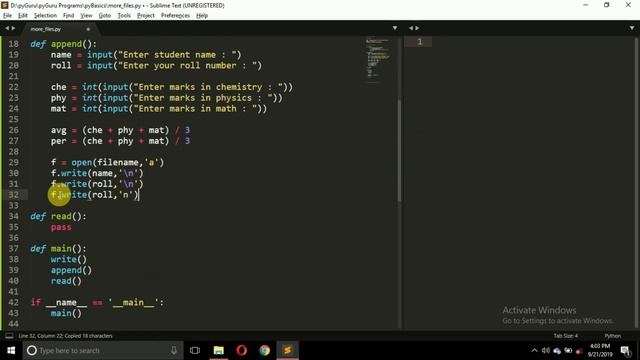
Task: Open Opera browser from taskbar
Action: 242,350
